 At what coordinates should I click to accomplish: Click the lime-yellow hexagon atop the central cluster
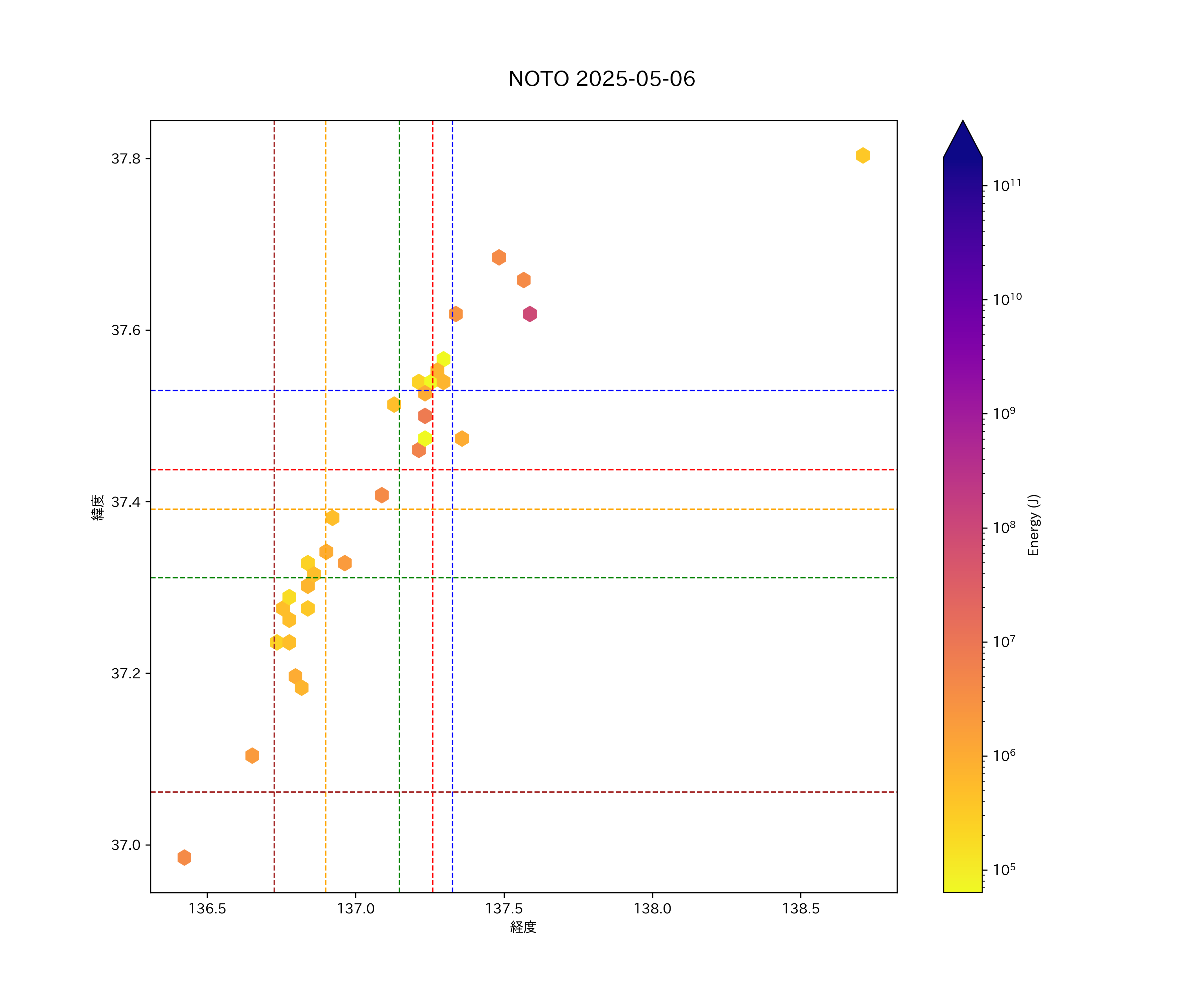point(443,359)
